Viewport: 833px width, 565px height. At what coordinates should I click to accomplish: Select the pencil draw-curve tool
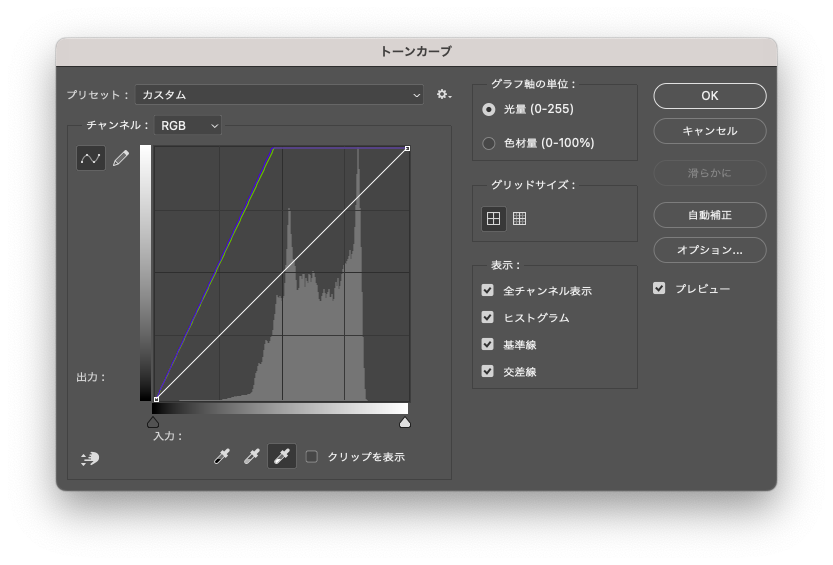pyautogui.click(x=121, y=158)
